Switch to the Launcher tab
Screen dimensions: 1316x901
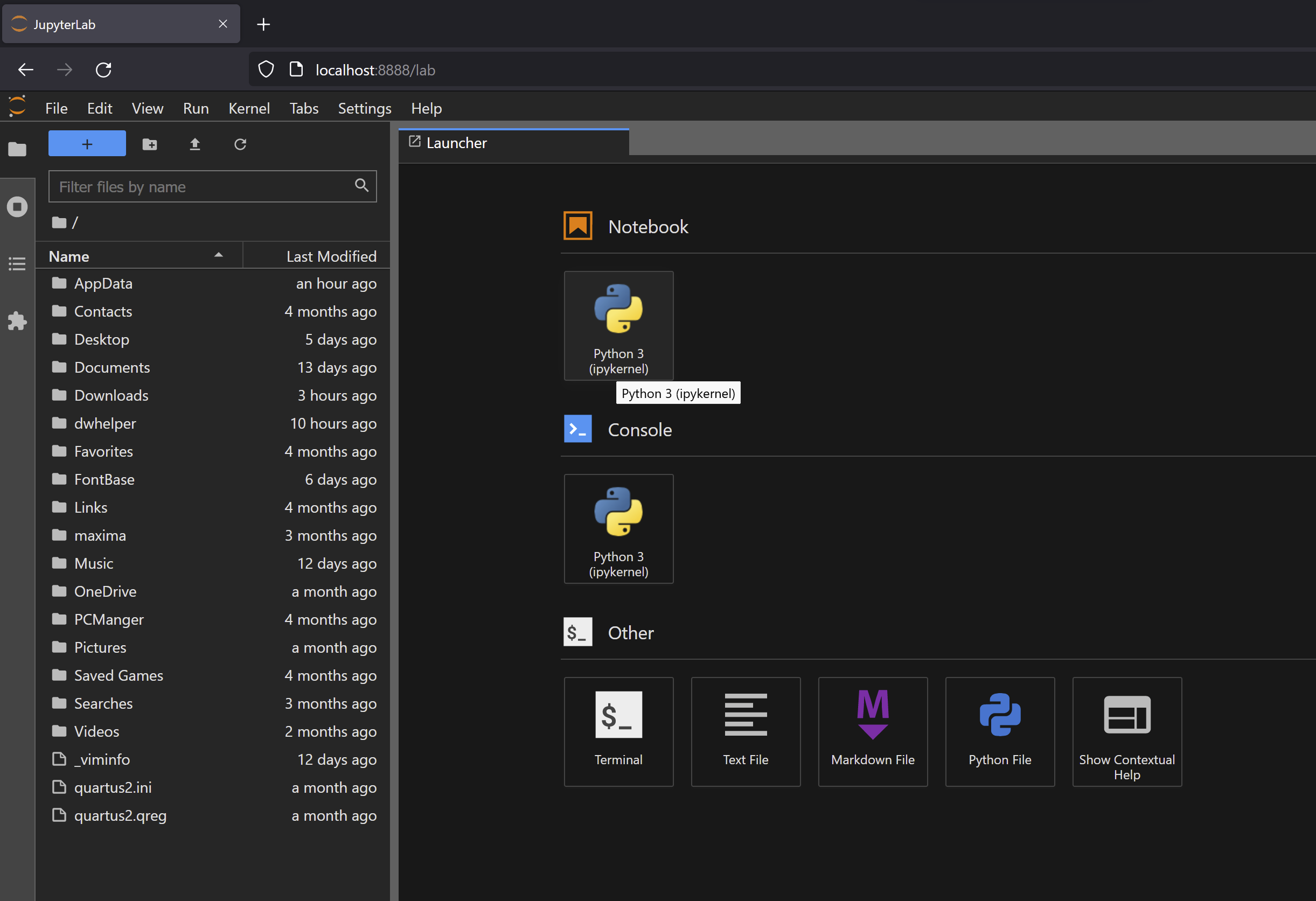click(456, 143)
